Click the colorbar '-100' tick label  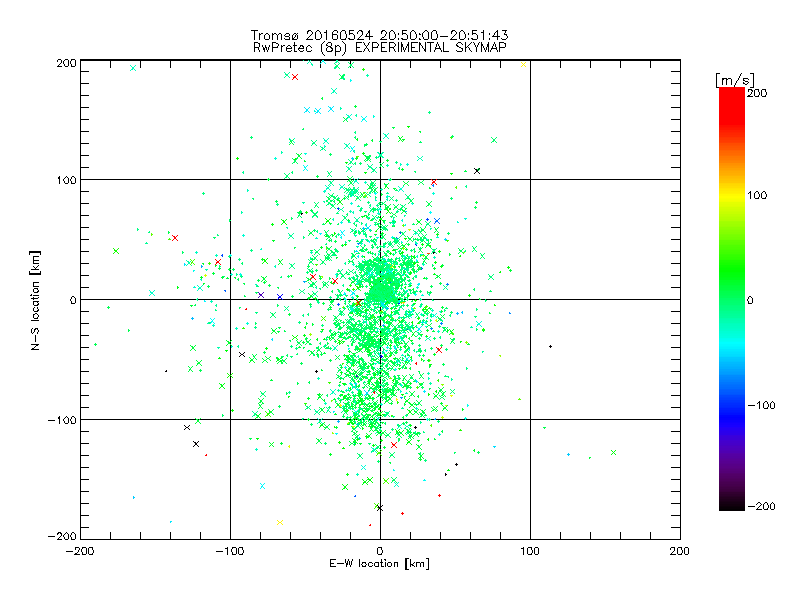click(762, 405)
